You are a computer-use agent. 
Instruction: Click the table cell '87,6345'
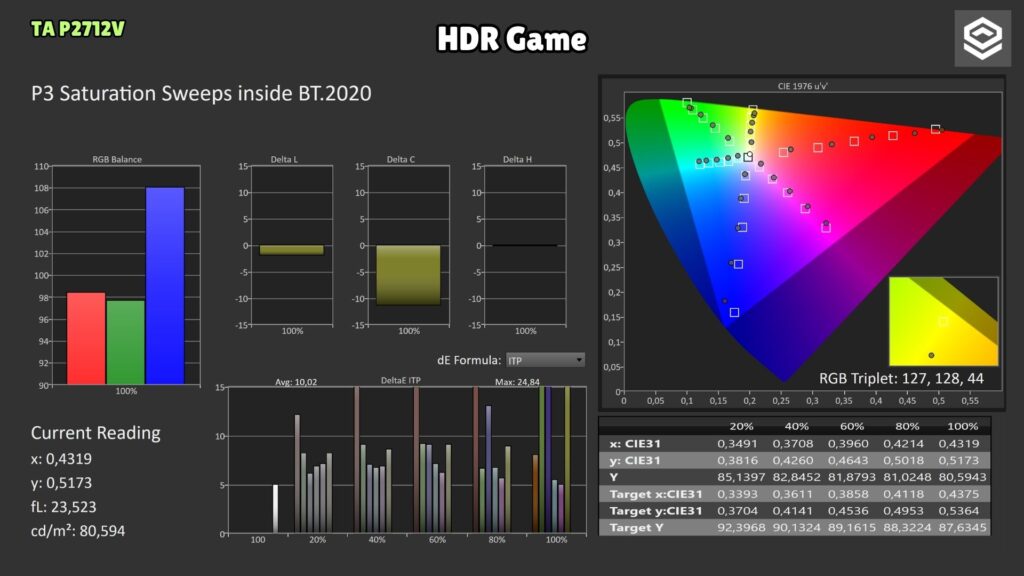pyautogui.click(x=963, y=528)
